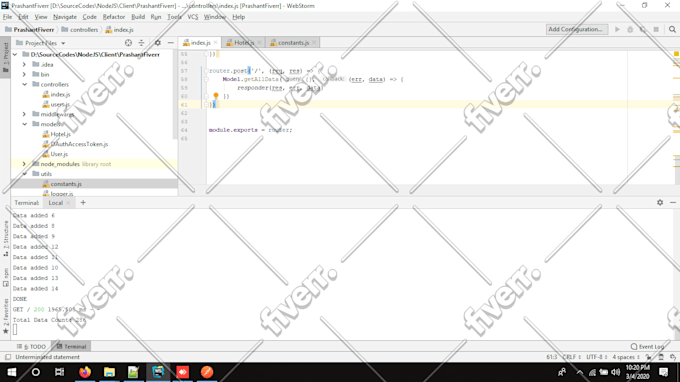Click the collapse all icon in Project panel
The image size is (680, 382).
141,43
